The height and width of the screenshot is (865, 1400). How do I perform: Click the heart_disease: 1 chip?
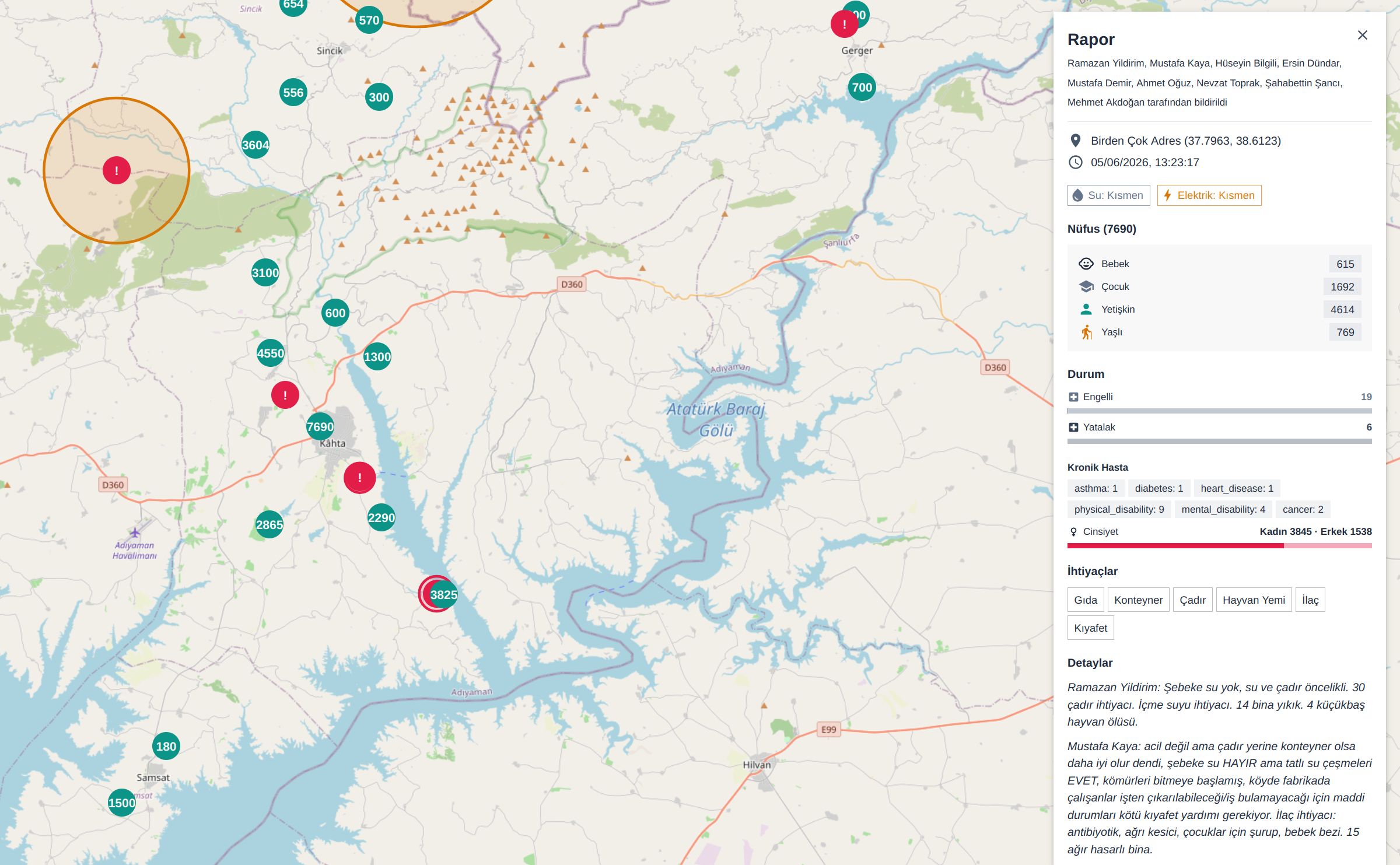click(1237, 488)
